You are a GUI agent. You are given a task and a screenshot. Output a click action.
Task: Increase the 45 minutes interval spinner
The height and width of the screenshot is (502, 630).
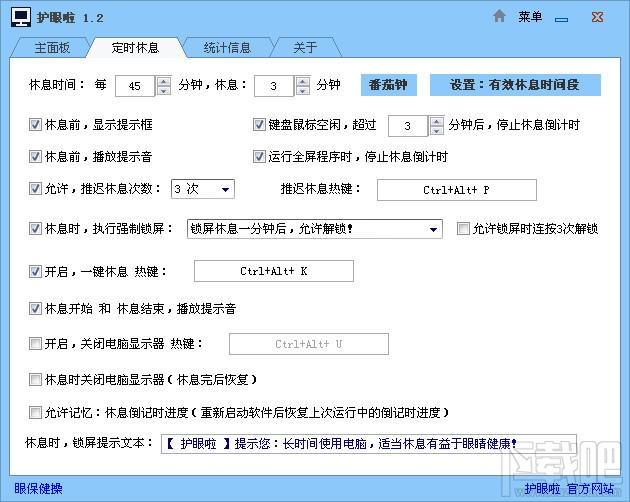tap(164, 81)
